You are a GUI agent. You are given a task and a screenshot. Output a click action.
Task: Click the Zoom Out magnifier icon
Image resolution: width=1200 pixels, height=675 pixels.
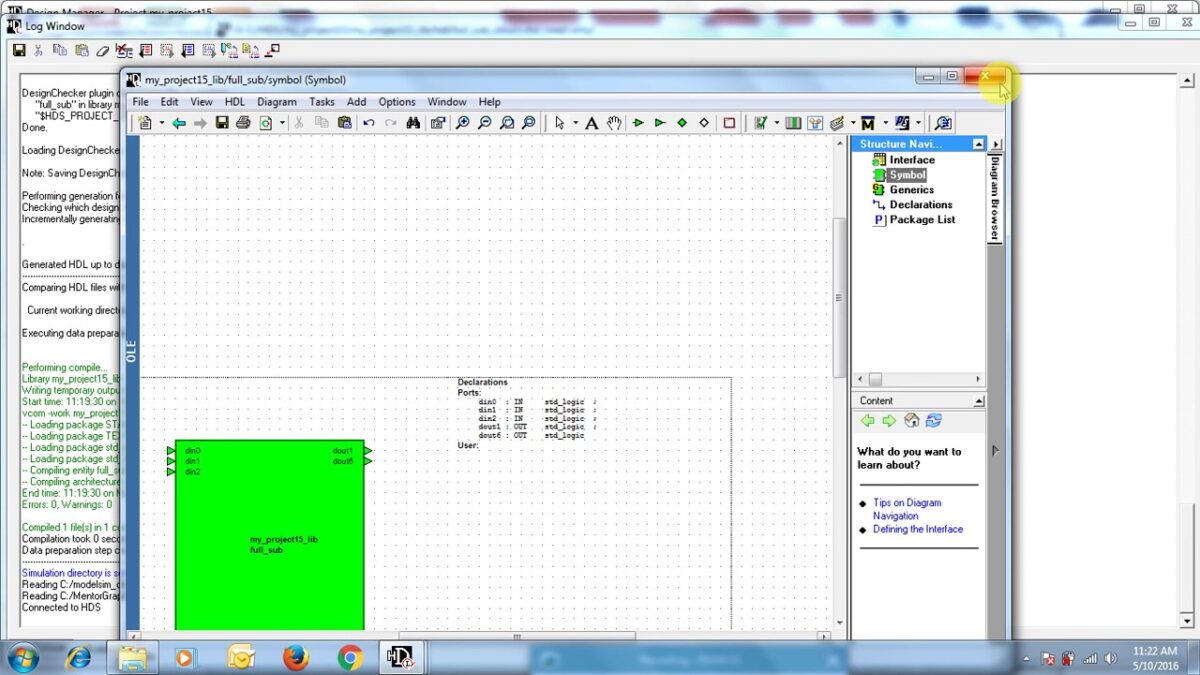485,123
